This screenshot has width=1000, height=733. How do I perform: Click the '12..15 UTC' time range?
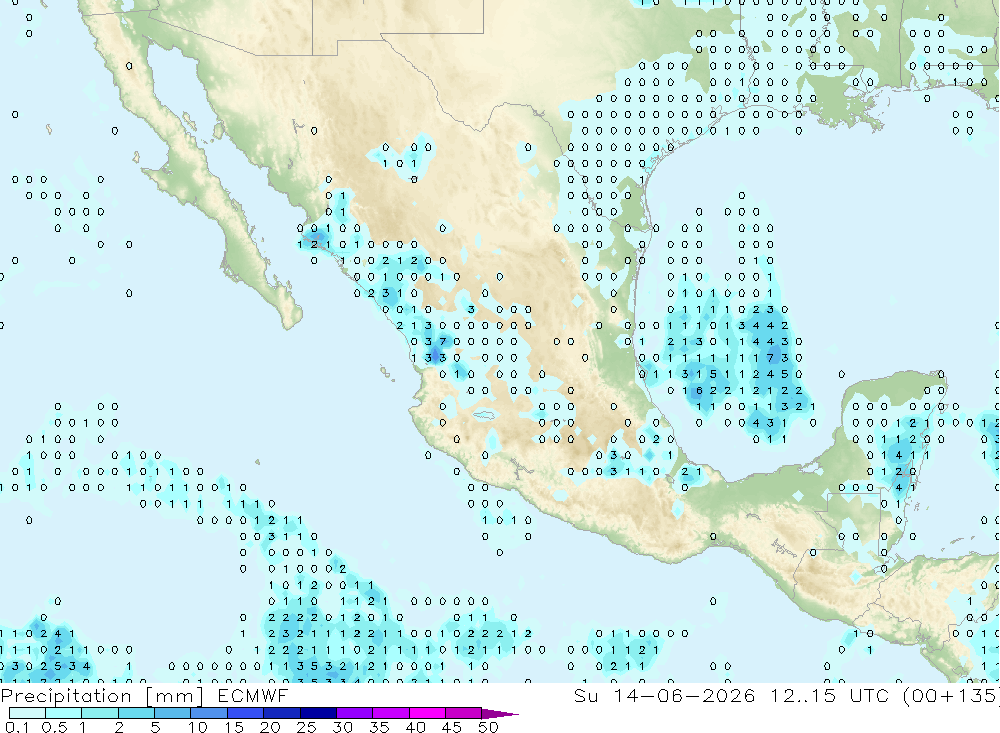(x=829, y=695)
